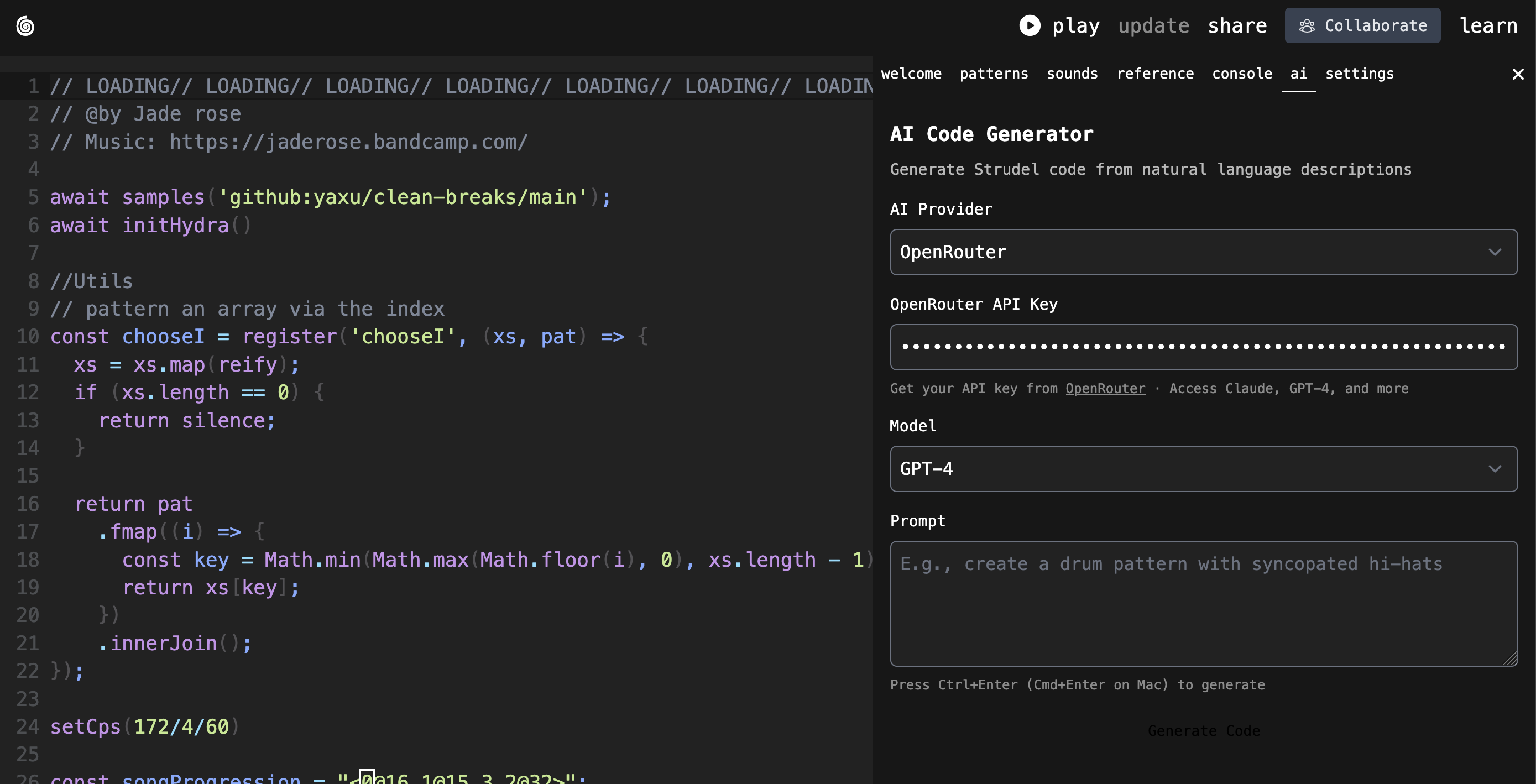Open the OpenRouter provider combo box
Screen dimensions: 1536x784
tap(1193, 252)
